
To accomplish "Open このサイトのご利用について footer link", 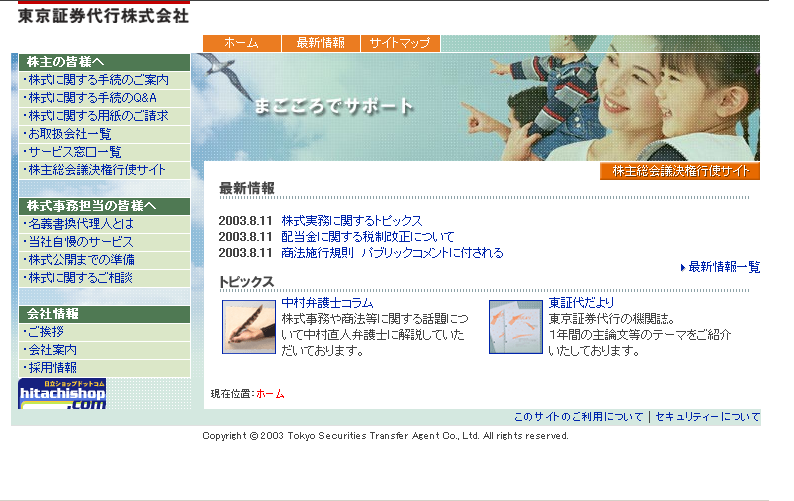I will [x=578, y=417].
